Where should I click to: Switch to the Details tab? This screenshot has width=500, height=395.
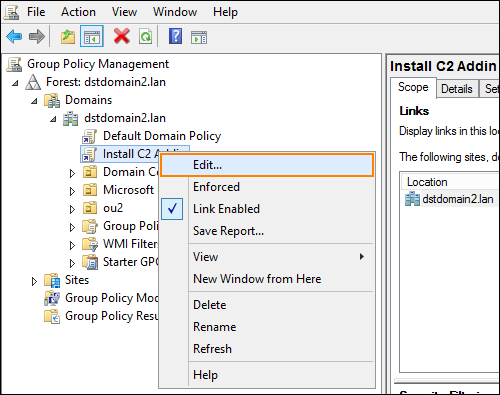[457, 89]
